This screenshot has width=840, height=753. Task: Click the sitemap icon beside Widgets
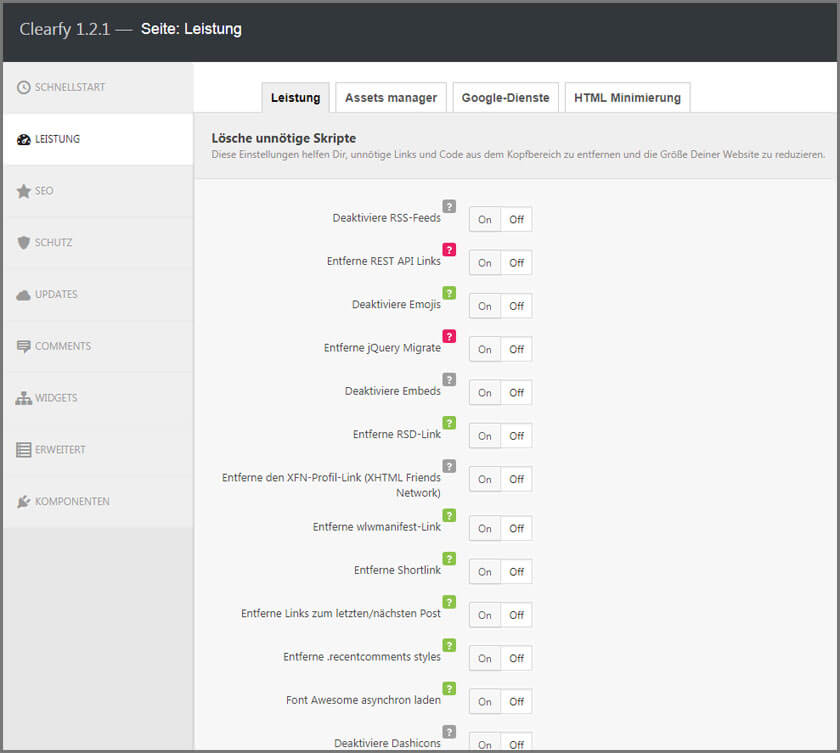point(24,398)
